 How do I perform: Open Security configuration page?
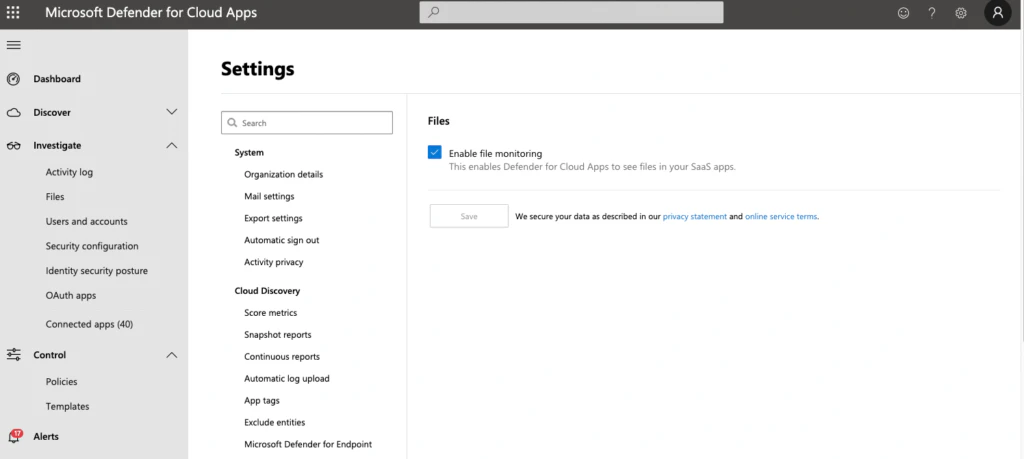(x=92, y=246)
